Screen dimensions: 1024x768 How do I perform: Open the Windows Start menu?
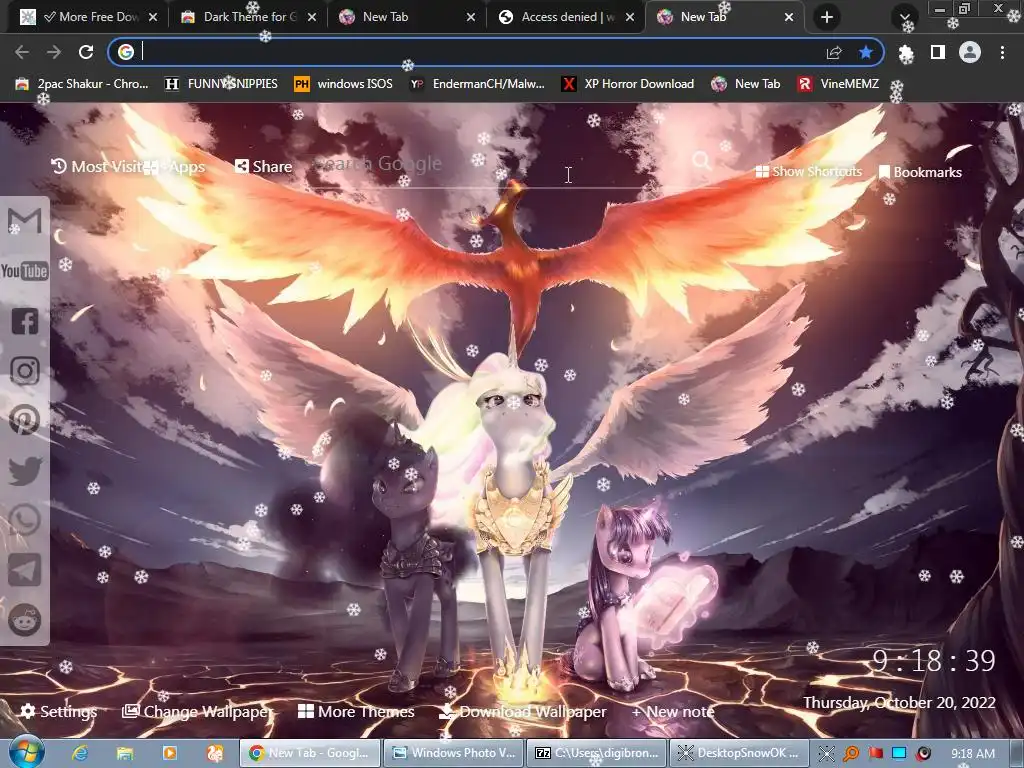[26, 752]
